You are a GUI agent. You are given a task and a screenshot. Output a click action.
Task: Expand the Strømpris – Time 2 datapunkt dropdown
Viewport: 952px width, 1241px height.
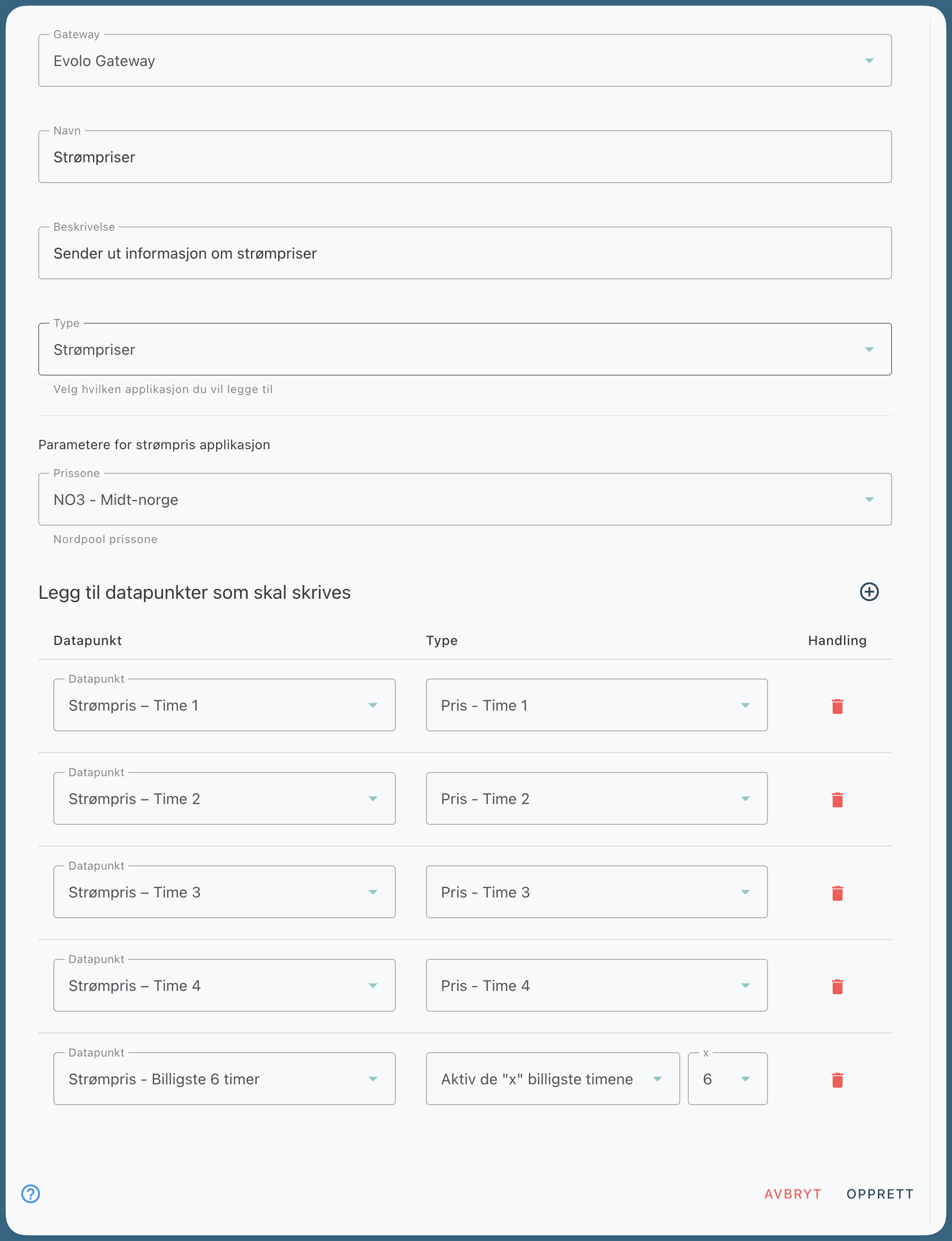tap(224, 799)
